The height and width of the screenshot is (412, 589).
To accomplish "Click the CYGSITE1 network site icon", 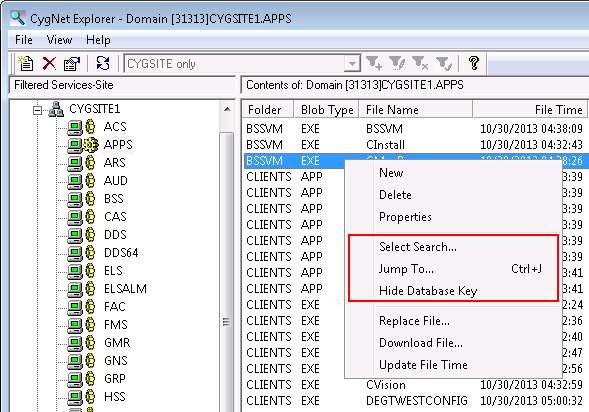I will click(x=56, y=109).
